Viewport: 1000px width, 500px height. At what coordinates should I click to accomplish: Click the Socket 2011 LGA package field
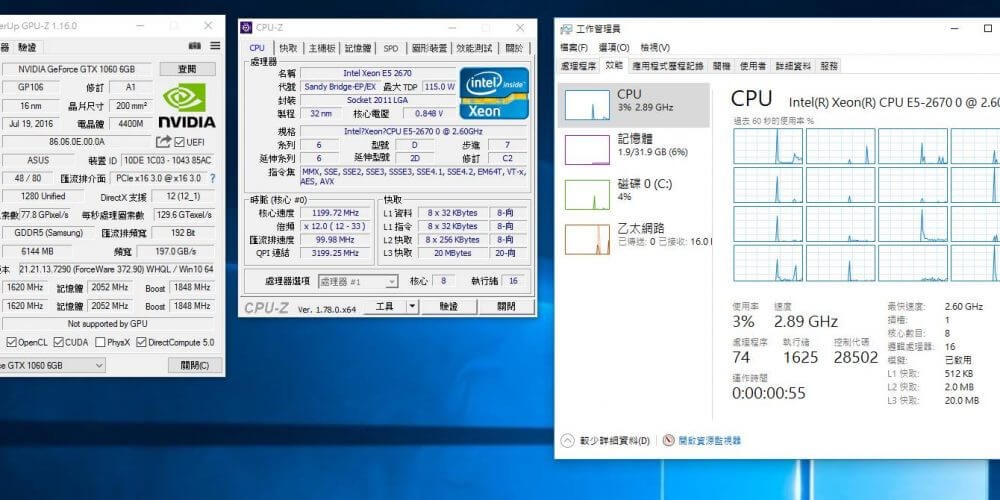click(x=378, y=100)
